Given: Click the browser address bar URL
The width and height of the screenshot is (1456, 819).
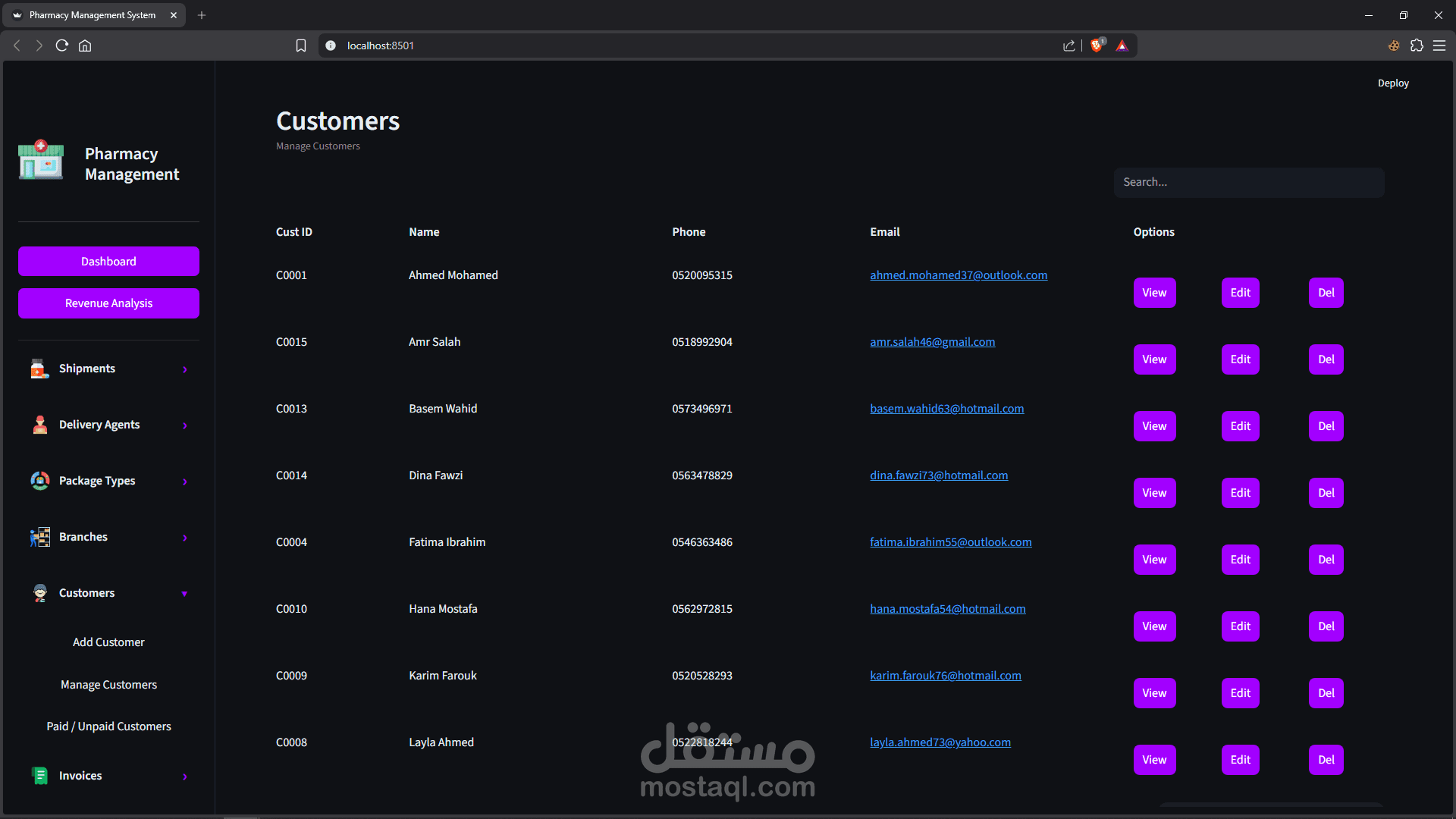Looking at the screenshot, I should [381, 45].
